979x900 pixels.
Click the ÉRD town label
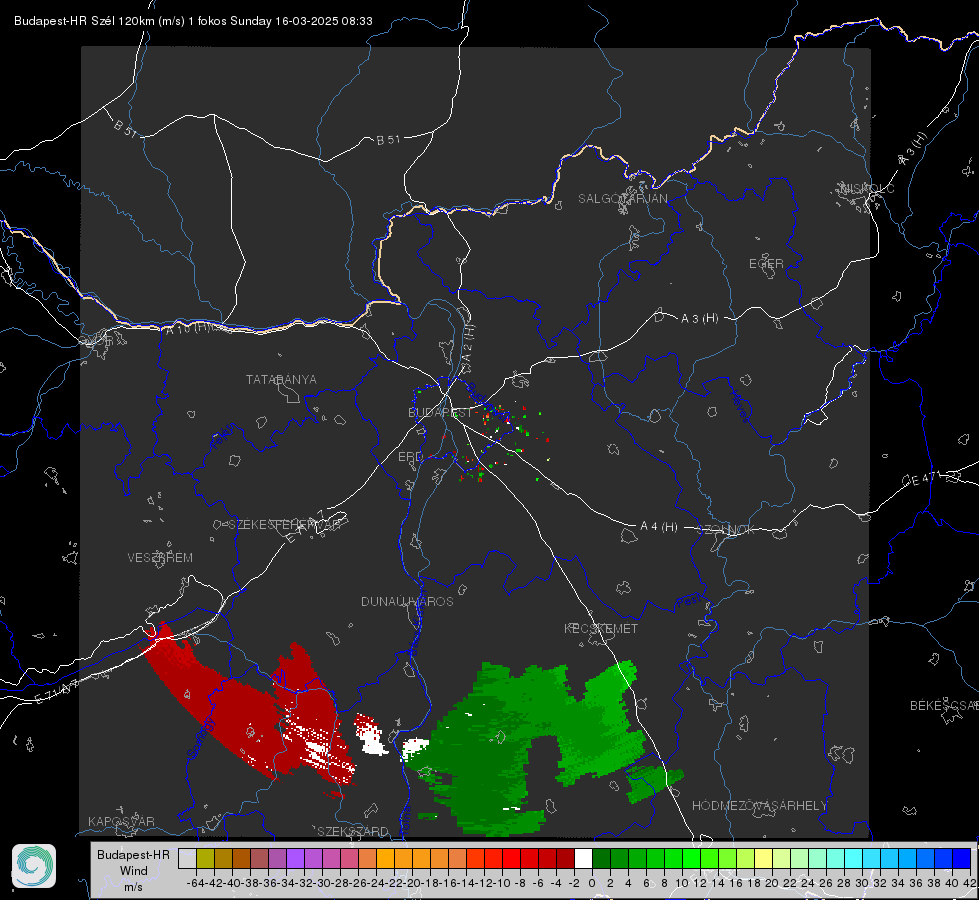click(x=410, y=457)
